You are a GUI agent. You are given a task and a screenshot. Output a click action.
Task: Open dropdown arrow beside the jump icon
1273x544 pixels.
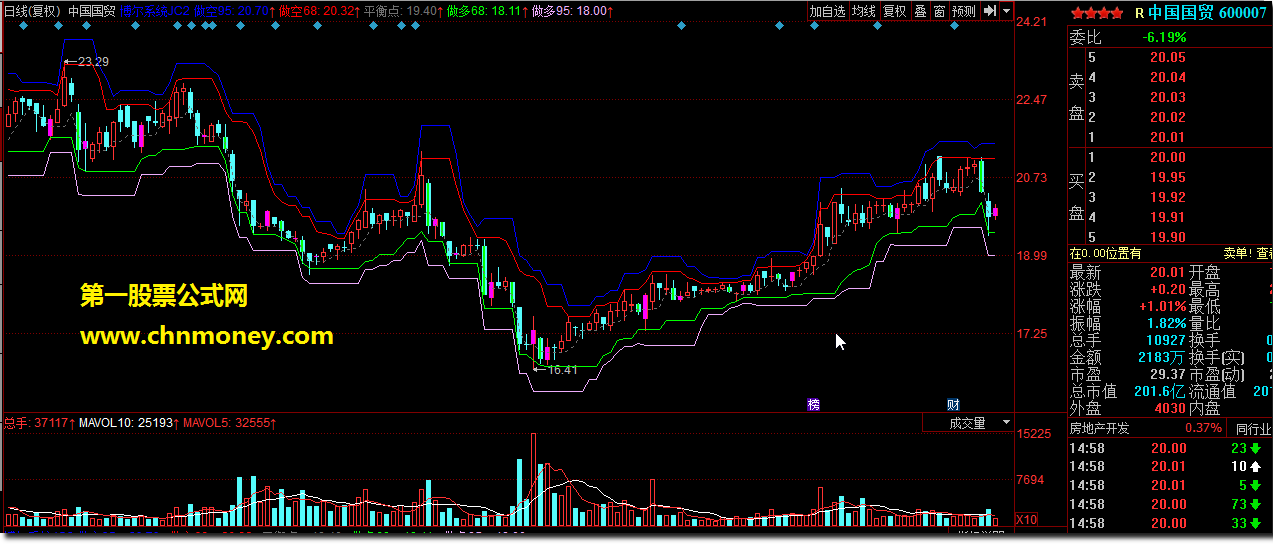coord(1006,11)
